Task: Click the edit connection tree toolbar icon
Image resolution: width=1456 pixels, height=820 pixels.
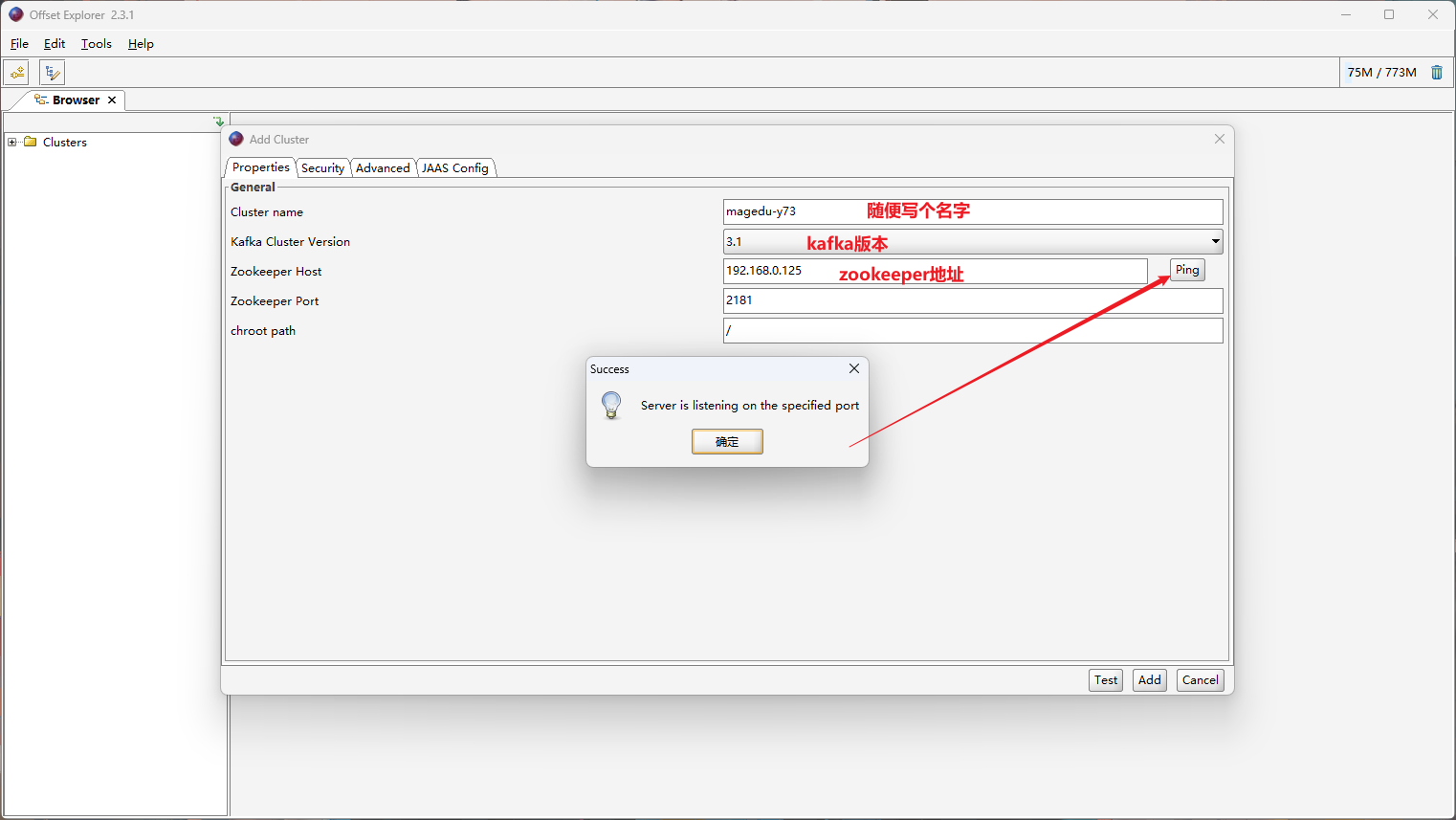Action: click(53, 73)
